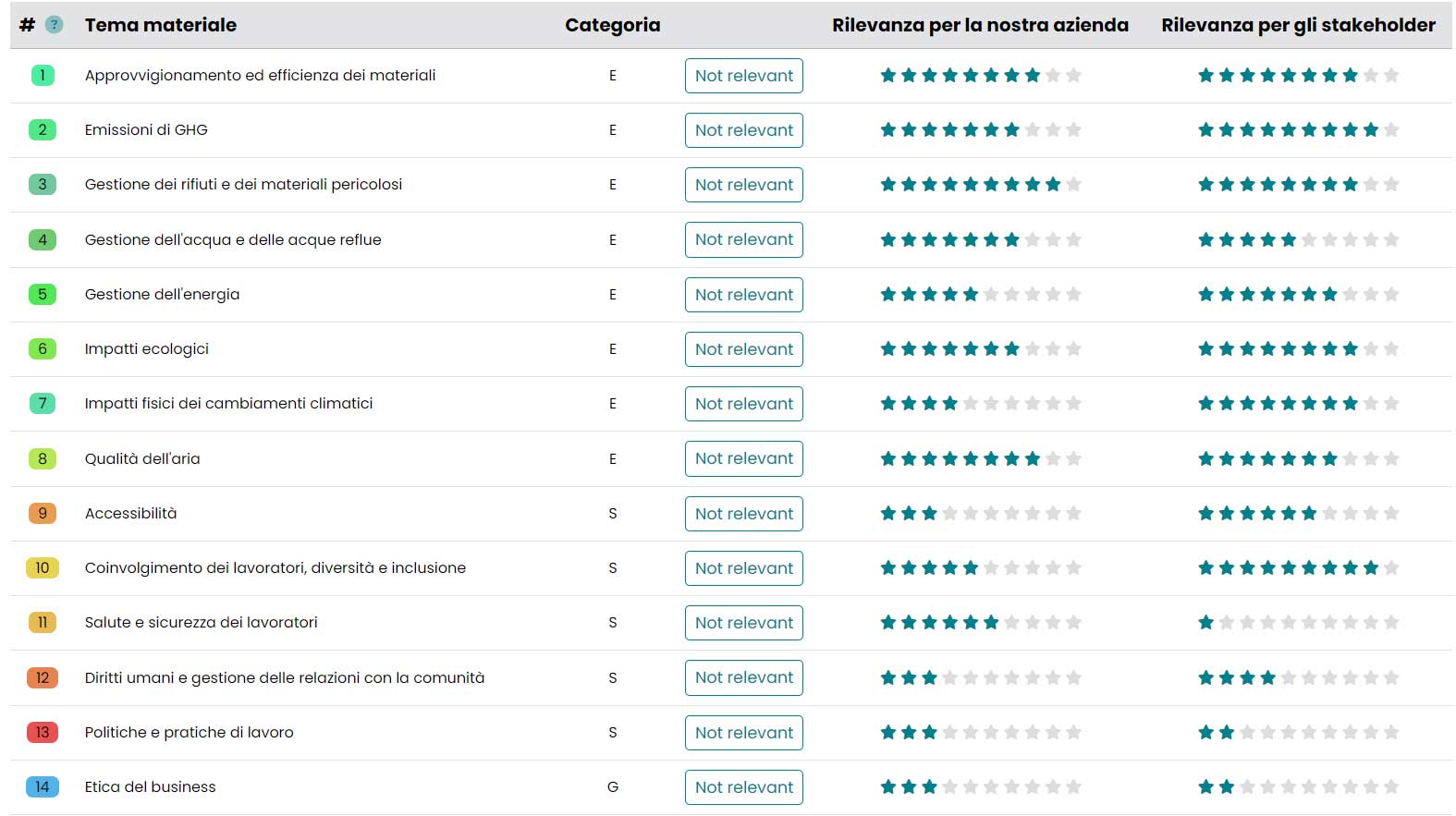
Task: Click the help question mark icon in header
Action: coord(55,25)
